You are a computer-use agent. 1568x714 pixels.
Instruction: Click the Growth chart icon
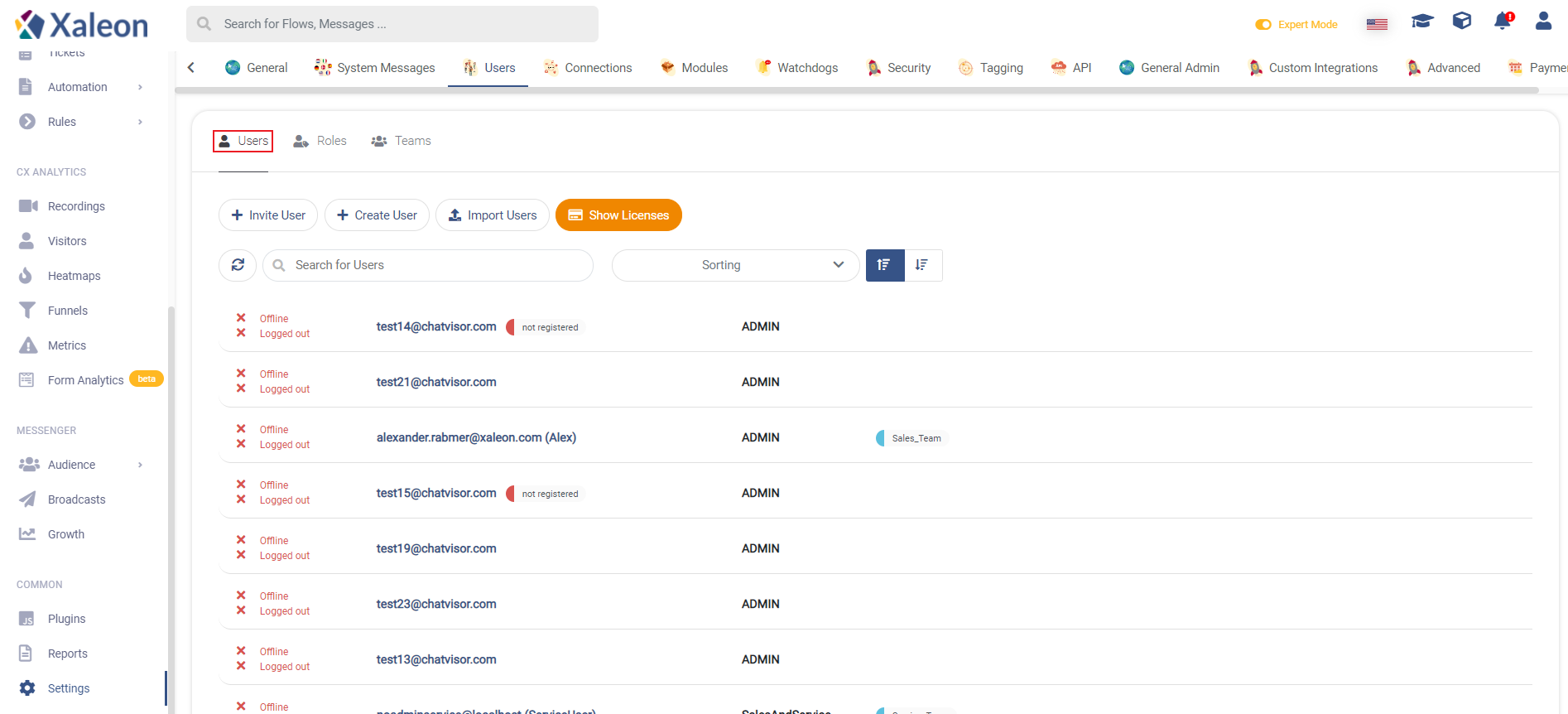(27, 534)
